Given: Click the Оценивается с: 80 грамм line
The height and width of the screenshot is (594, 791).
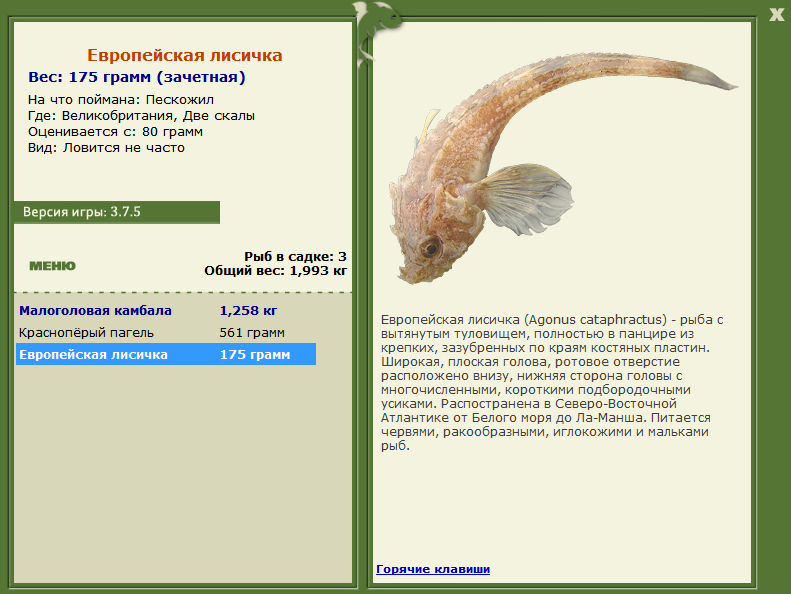Looking at the screenshot, I should point(116,132).
